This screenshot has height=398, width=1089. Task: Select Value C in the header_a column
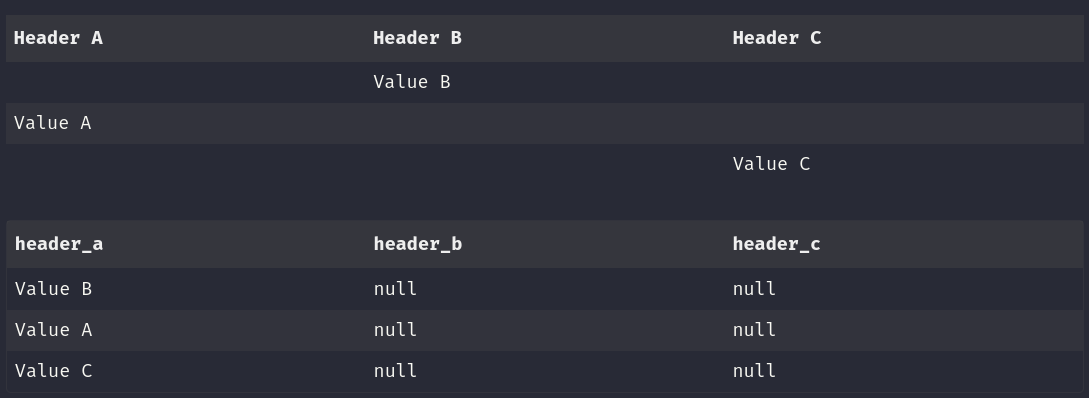tap(53, 370)
